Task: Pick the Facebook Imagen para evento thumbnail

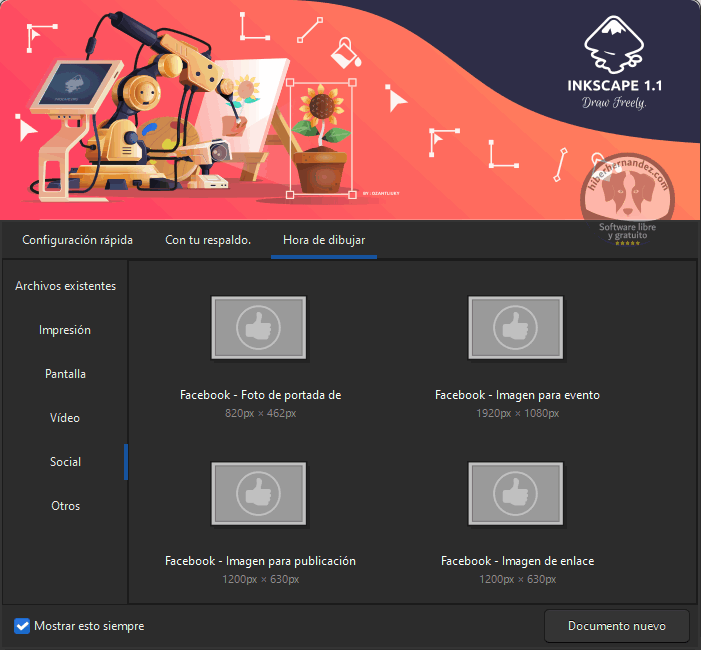Action: (x=516, y=328)
